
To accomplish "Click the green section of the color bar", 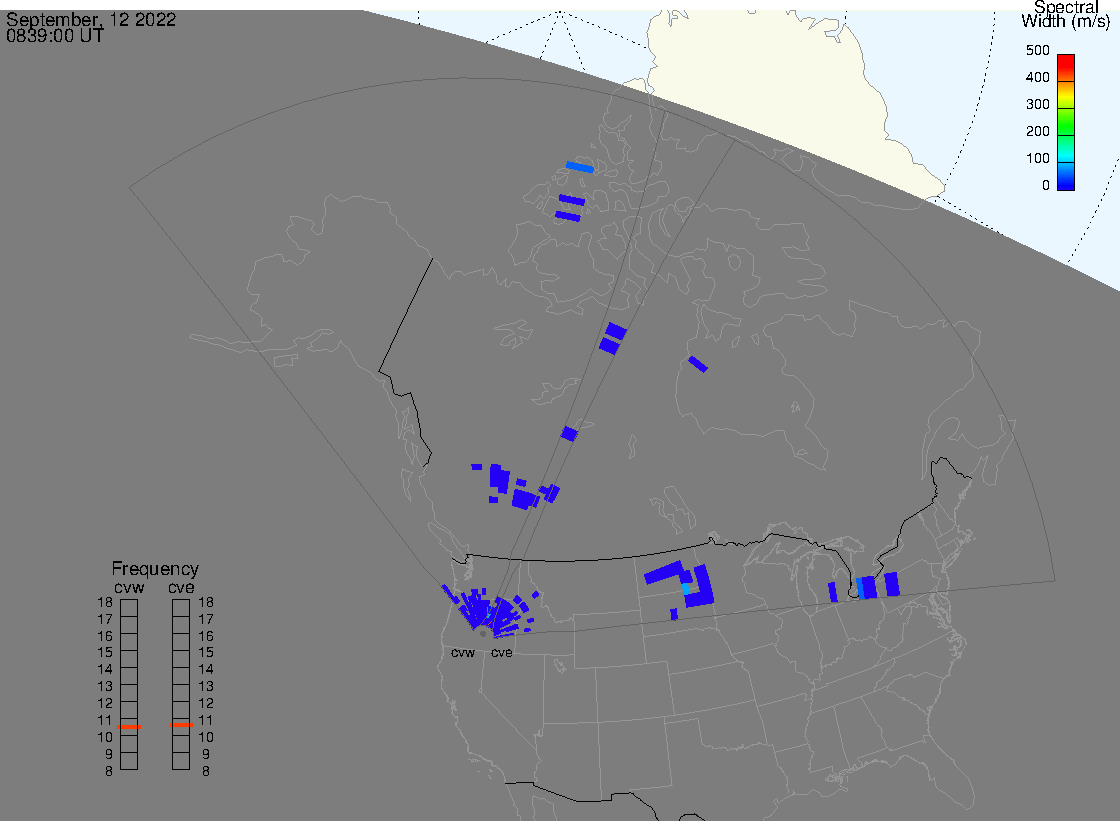I will (1066, 121).
